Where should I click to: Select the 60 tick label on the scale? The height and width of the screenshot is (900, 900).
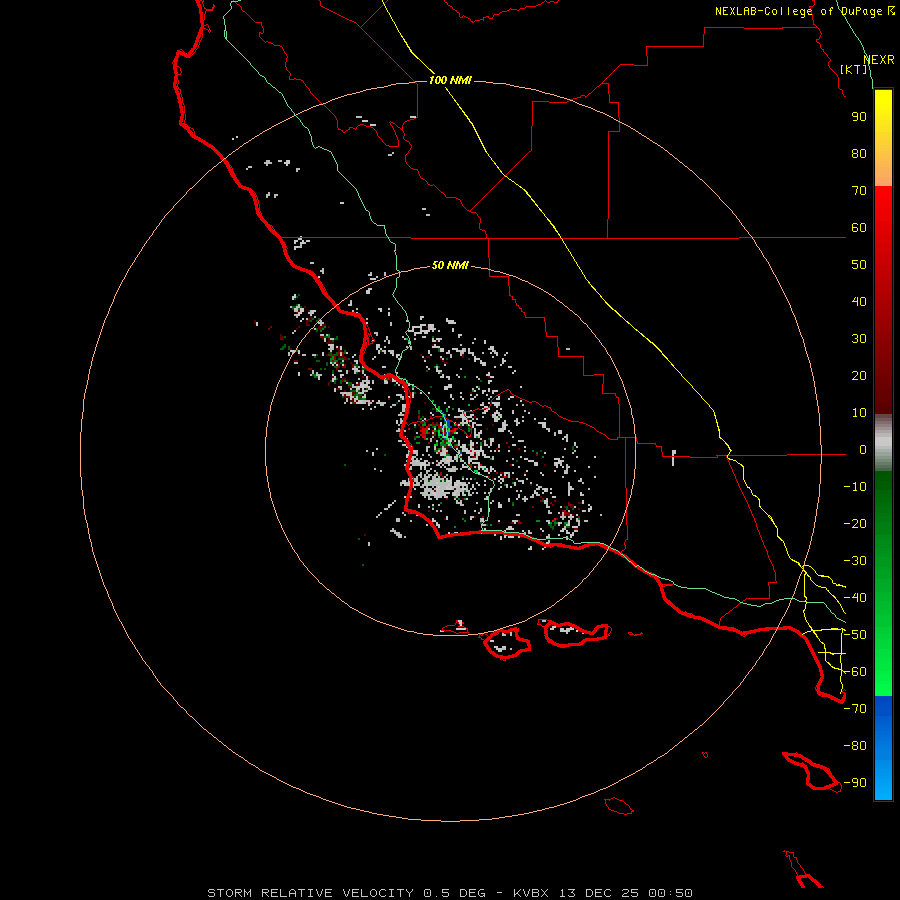[x=859, y=228]
